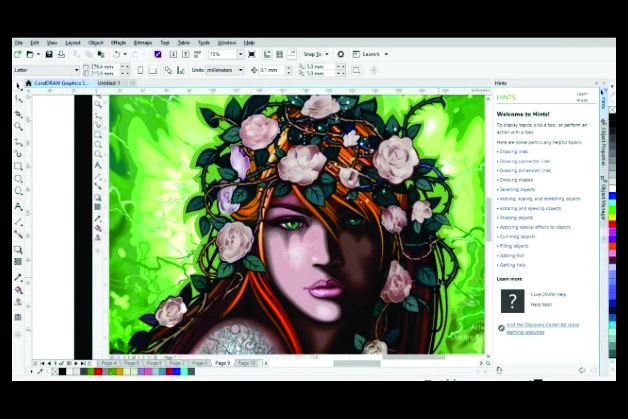The width and height of the screenshot is (628, 419).
Task: Toggle the Show grid button
Action: [280, 54]
